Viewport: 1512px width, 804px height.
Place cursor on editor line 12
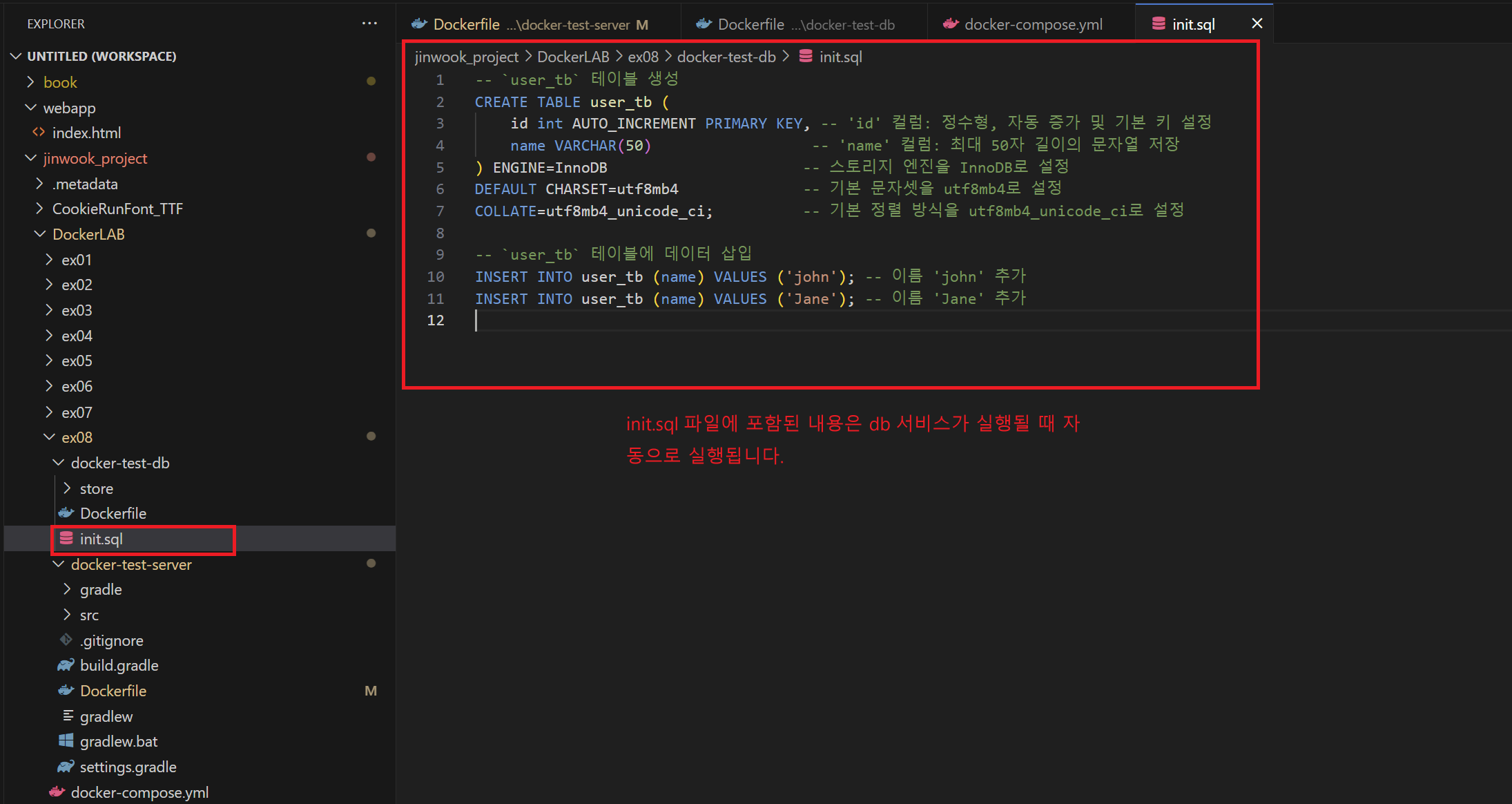point(621,320)
